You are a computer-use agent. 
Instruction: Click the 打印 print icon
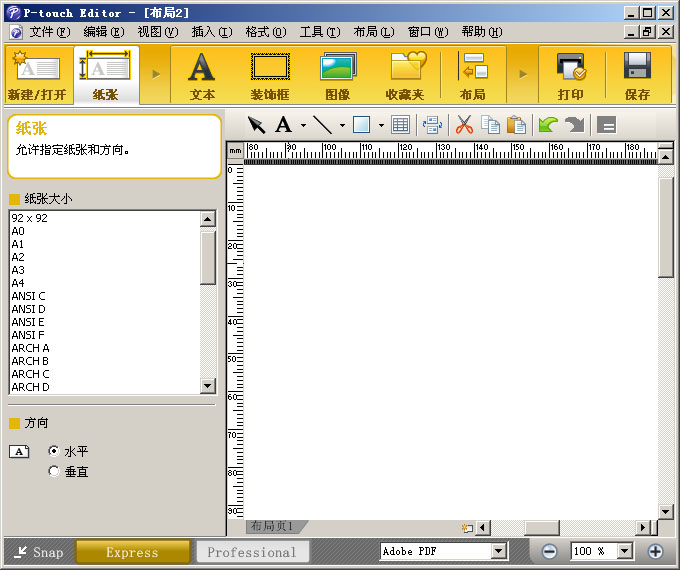coord(571,75)
